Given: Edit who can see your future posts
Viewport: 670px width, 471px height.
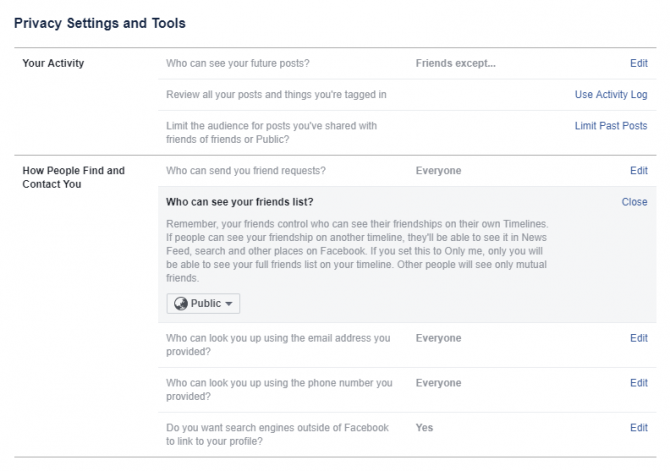Looking at the screenshot, I should (x=638, y=63).
